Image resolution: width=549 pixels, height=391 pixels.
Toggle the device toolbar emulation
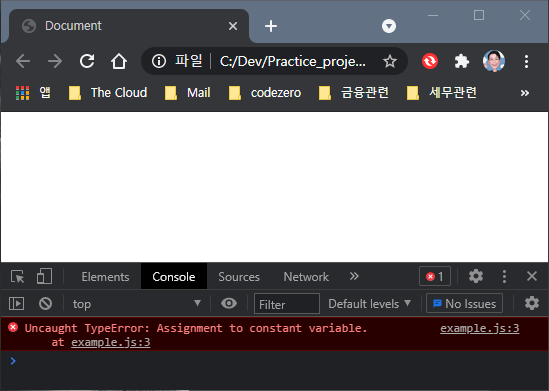pos(44,277)
